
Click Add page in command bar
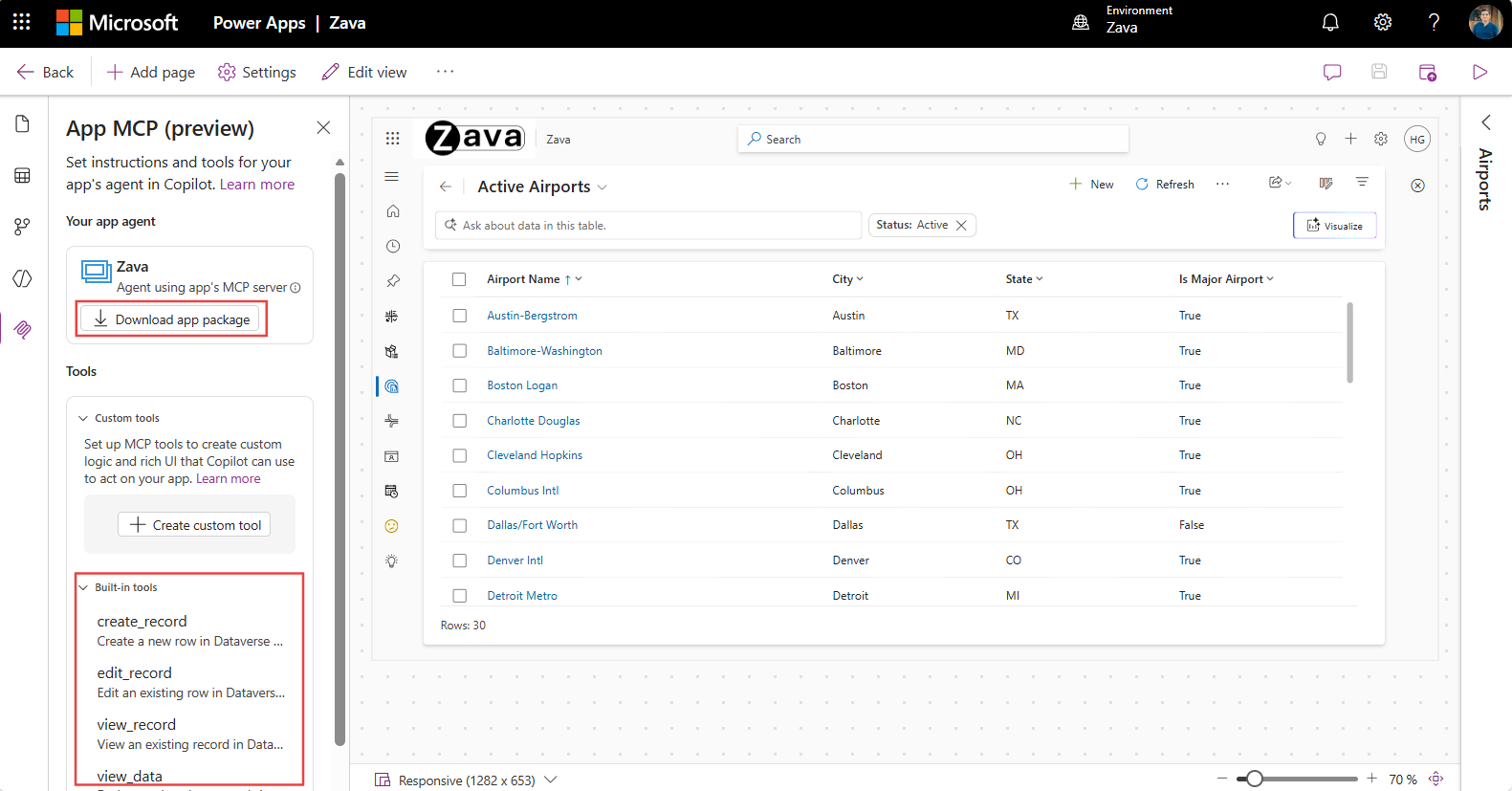tap(151, 72)
